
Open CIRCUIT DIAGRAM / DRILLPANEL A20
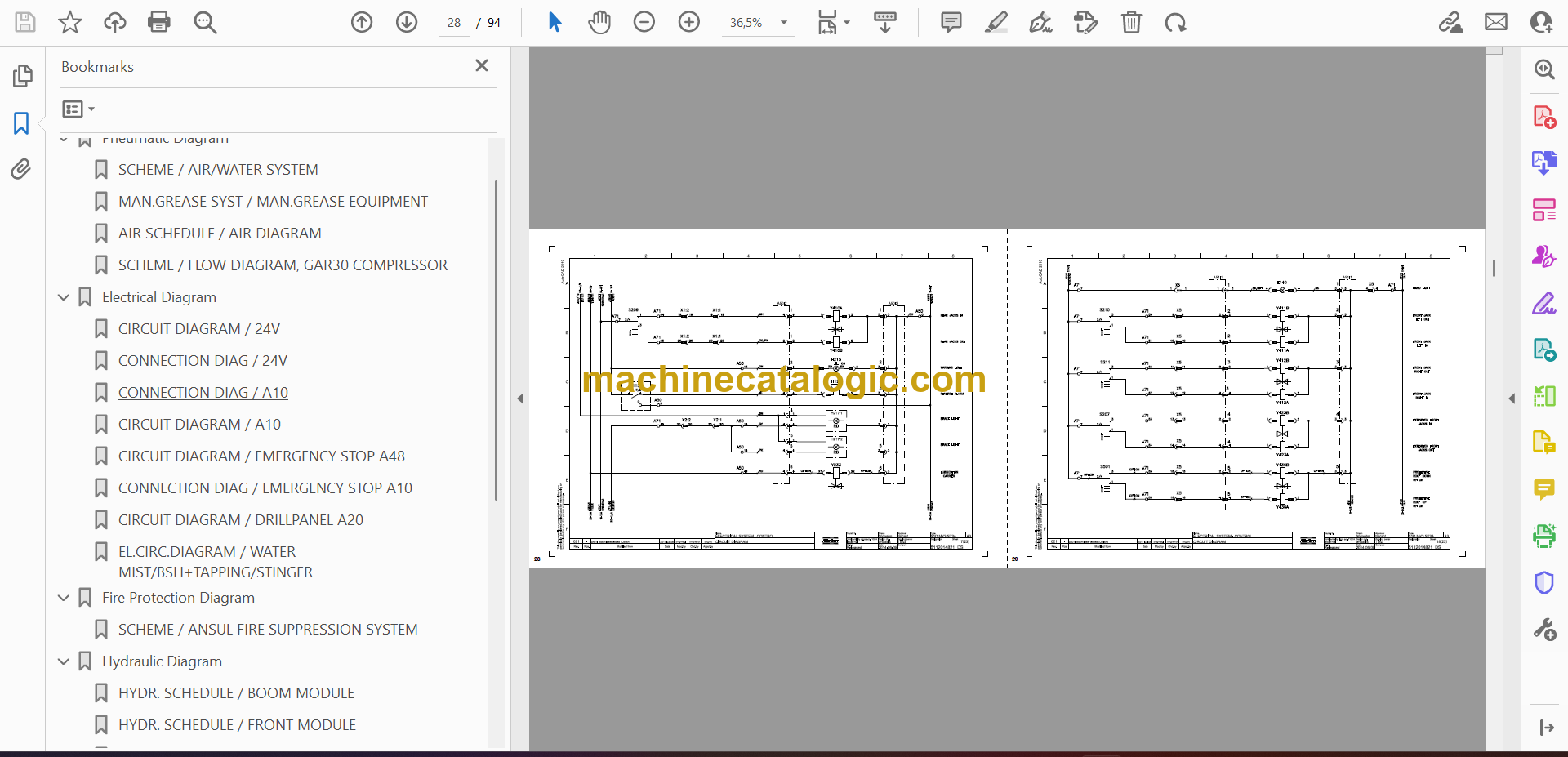pyautogui.click(x=241, y=520)
